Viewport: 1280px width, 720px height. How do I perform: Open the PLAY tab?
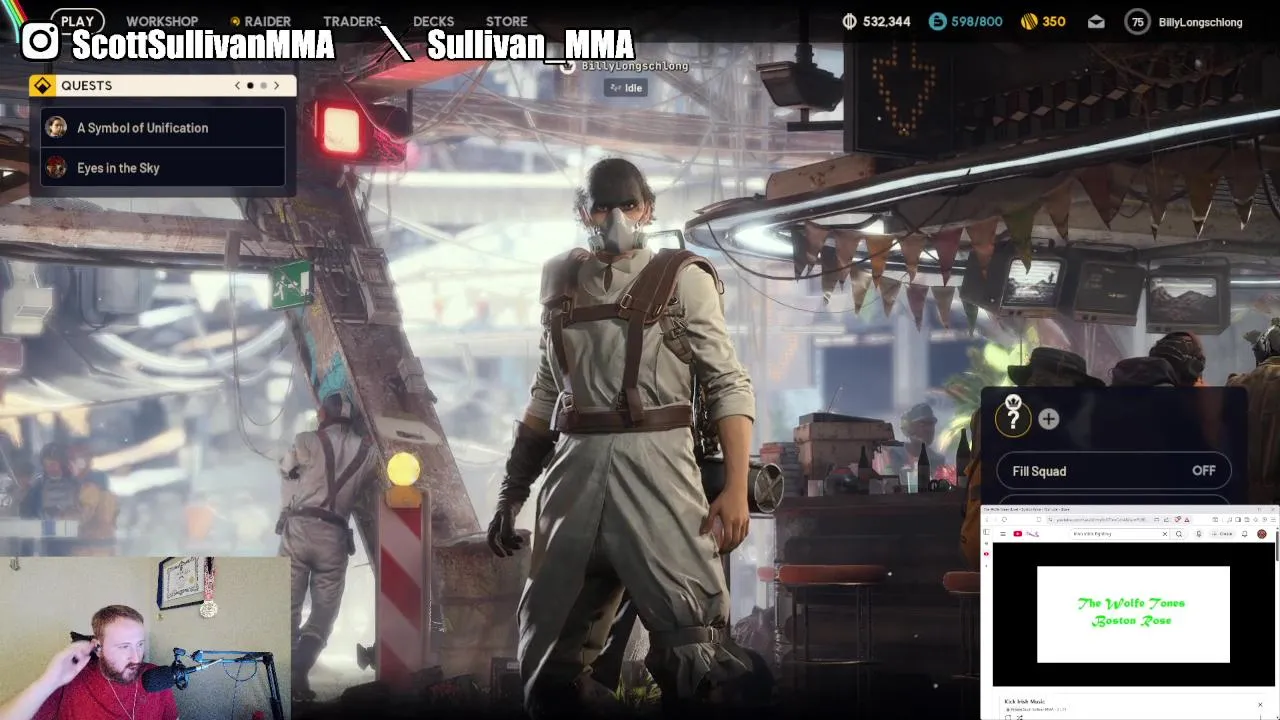tap(77, 21)
